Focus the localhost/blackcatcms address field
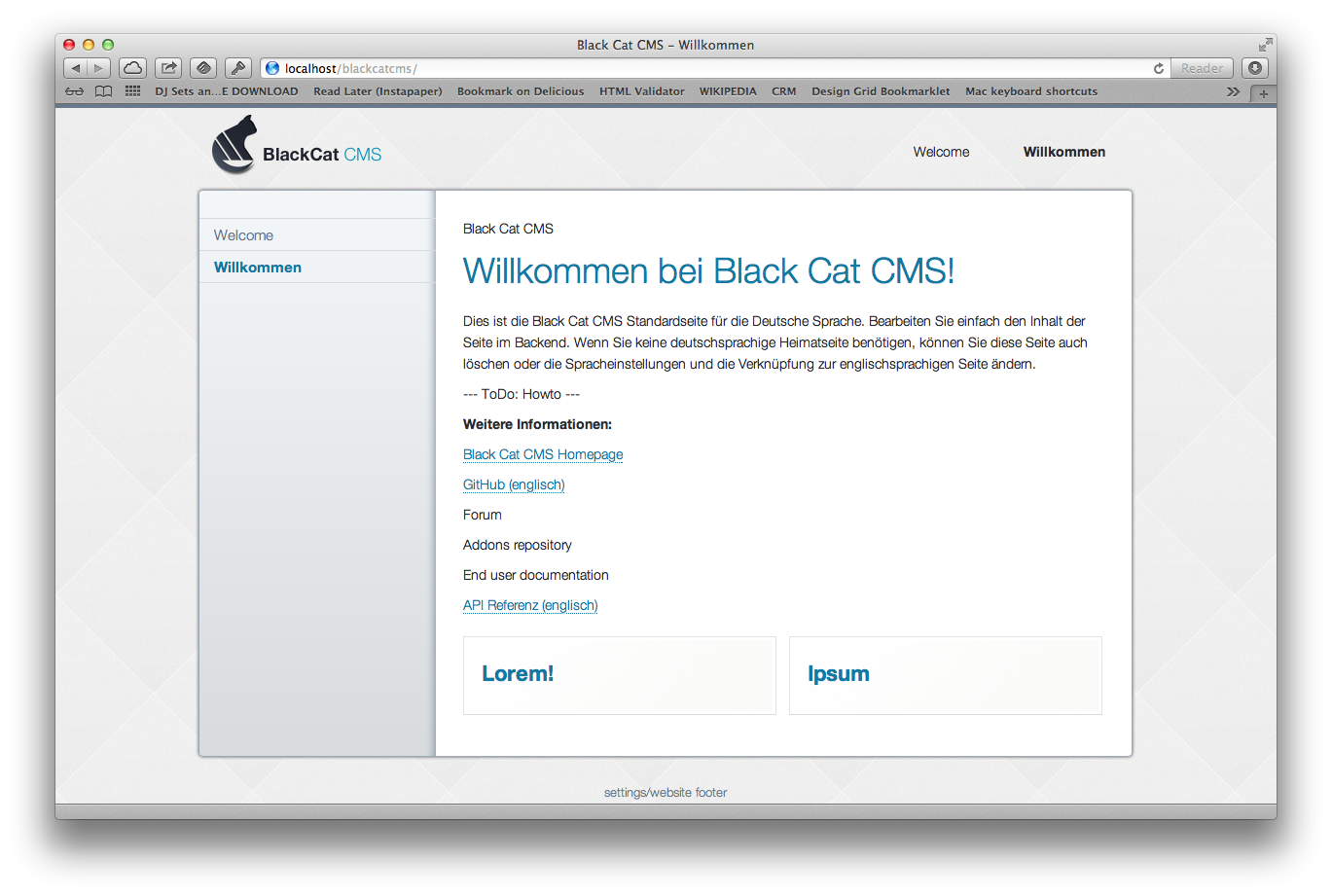1332x896 pixels. pyautogui.click(x=715, y=68)
